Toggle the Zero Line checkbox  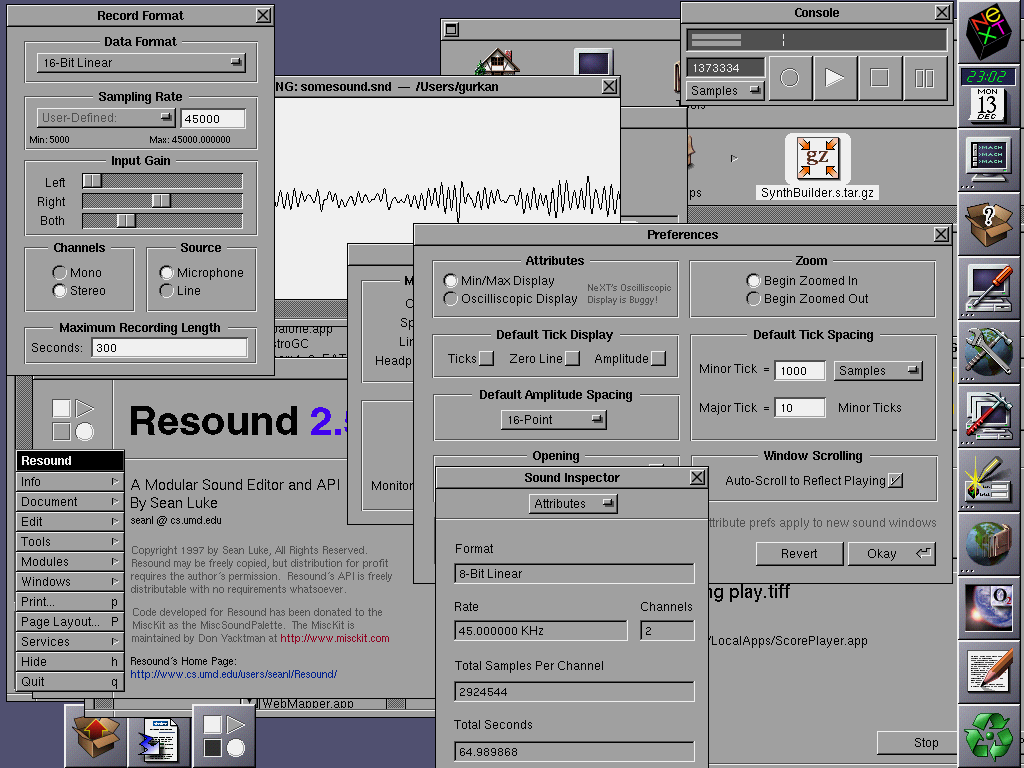(x=572, y=359)
